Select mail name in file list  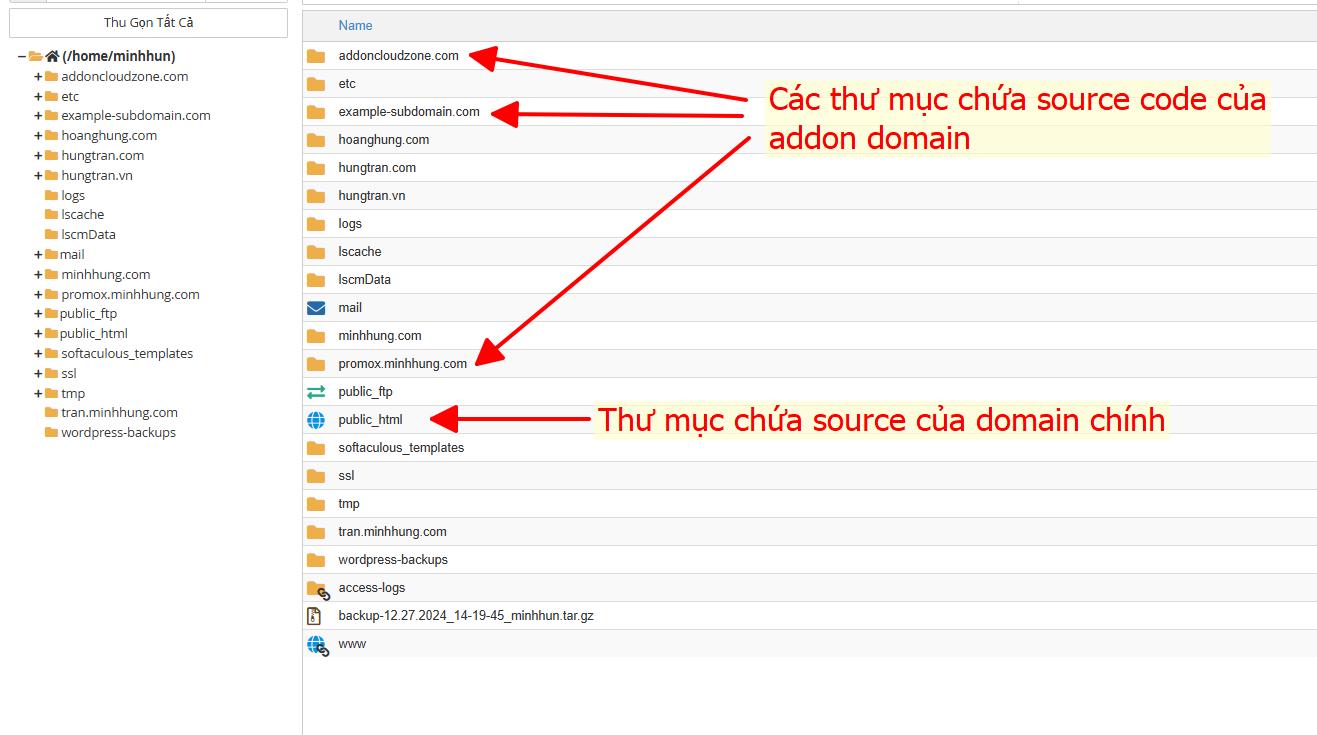click(x=350, y=308)
